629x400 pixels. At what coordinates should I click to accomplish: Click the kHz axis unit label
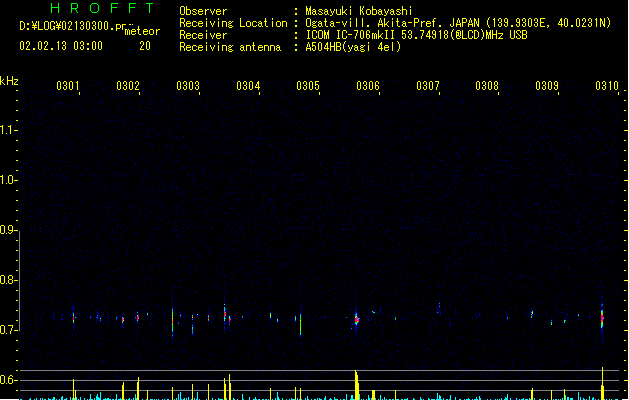pos(9,81)
